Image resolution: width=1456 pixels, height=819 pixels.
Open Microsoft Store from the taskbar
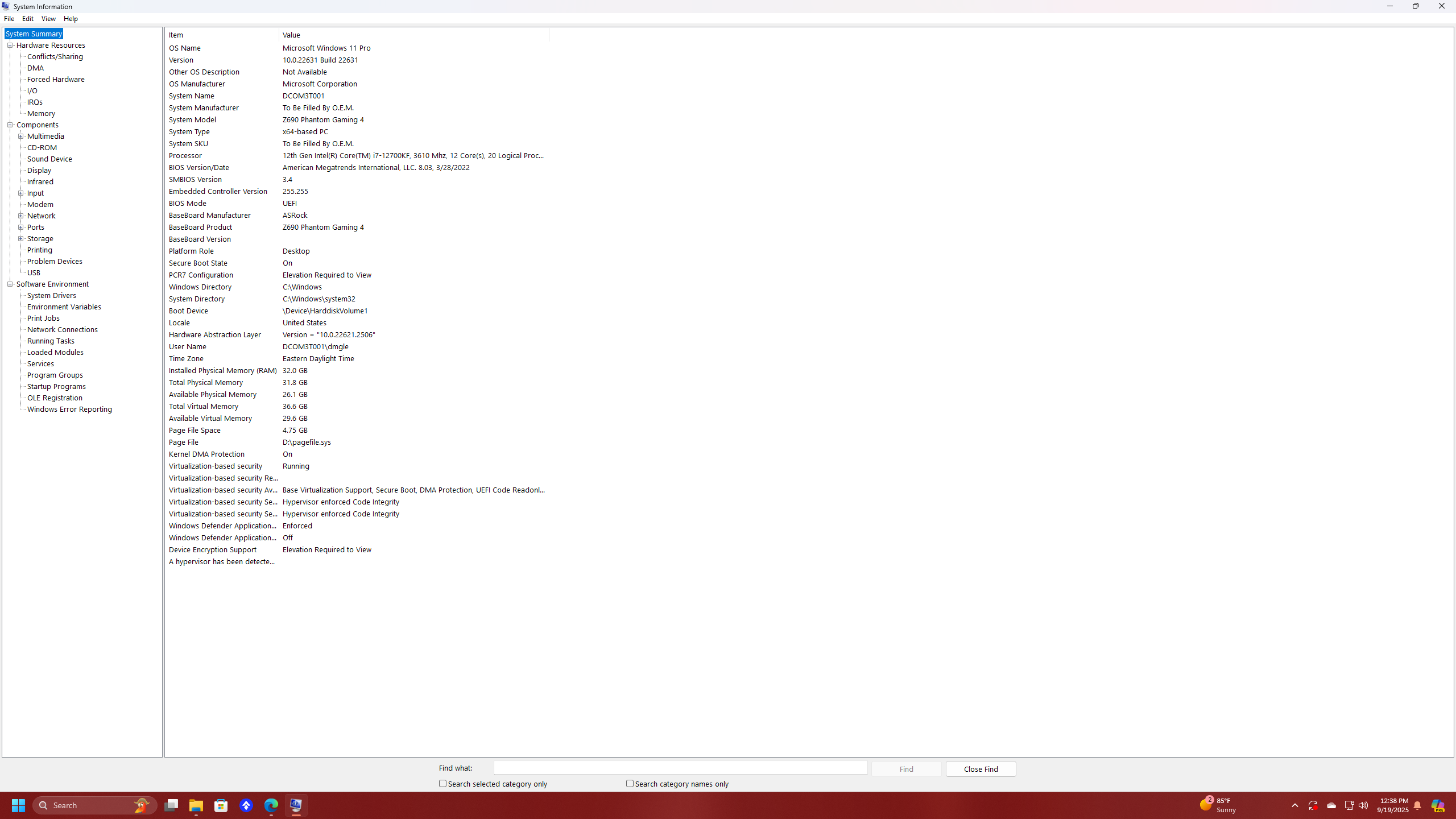point(221,805)
